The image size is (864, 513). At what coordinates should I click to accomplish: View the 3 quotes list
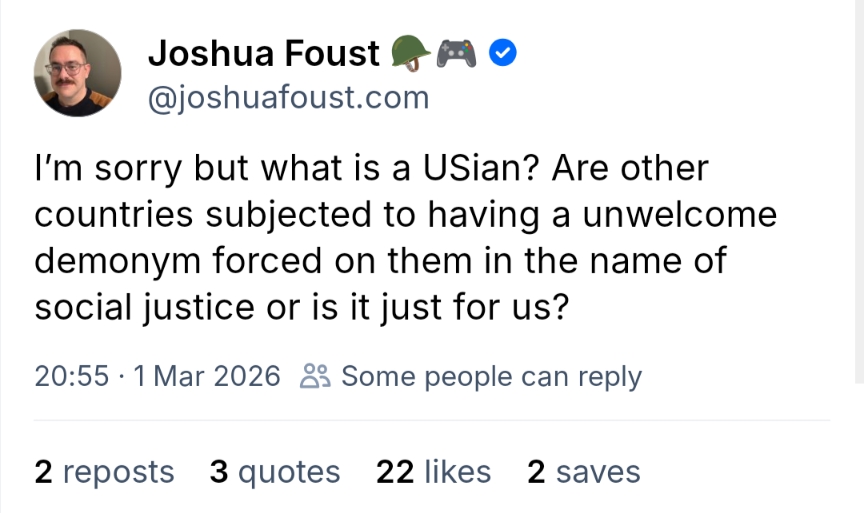coord(275,471)
